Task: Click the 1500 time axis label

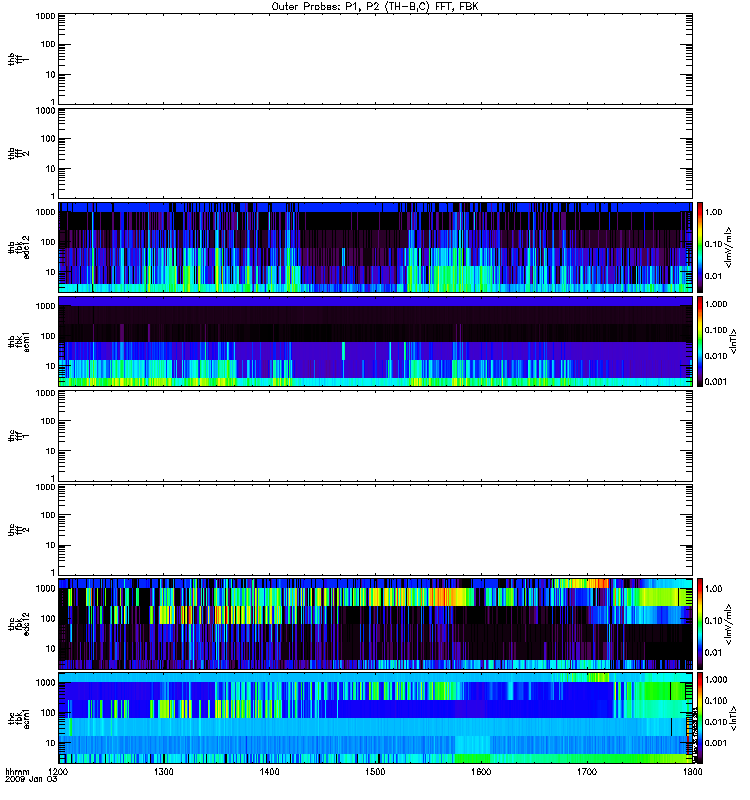Action: (375, 771)
